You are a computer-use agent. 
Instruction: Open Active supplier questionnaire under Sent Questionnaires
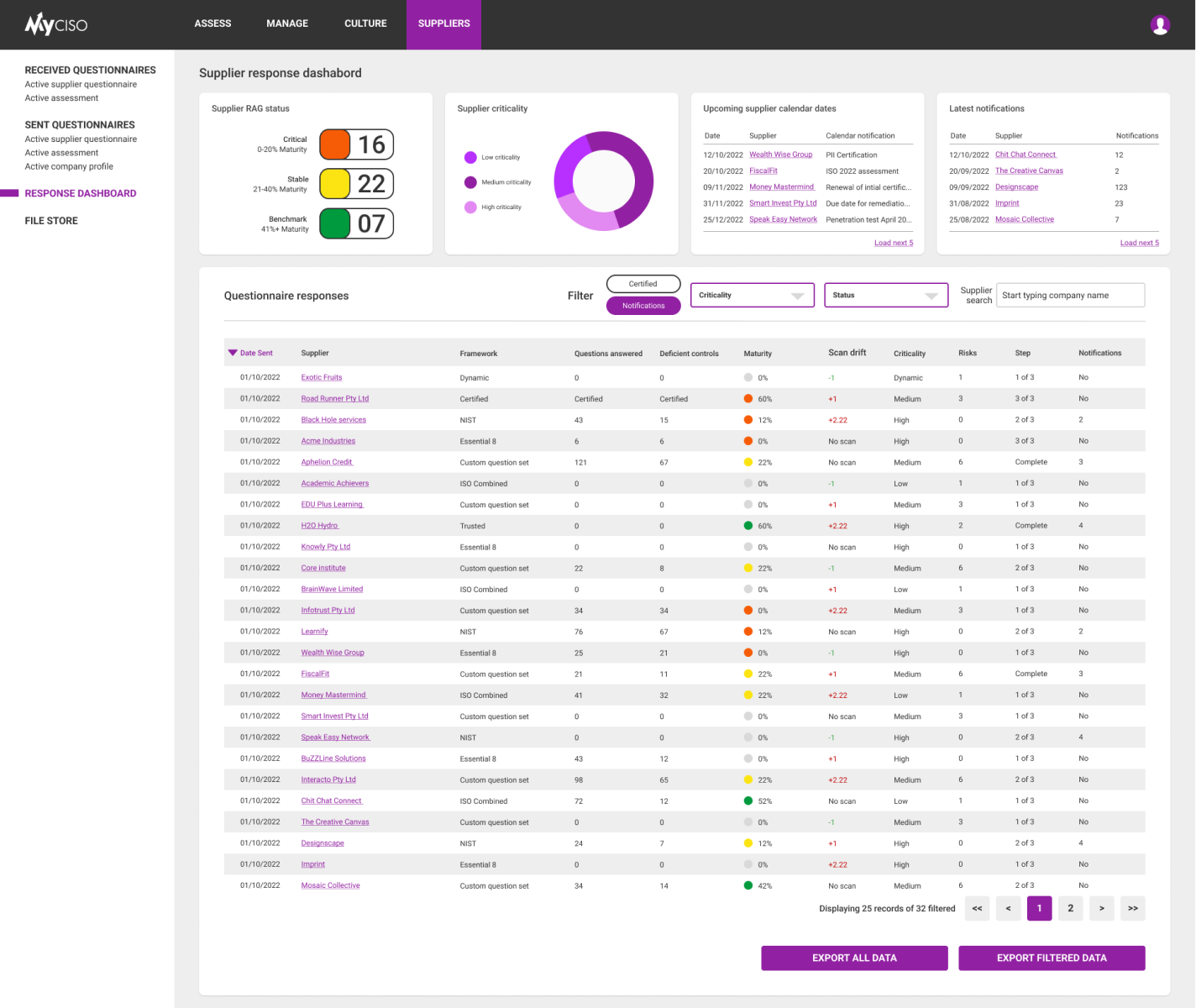click(81, 139)
